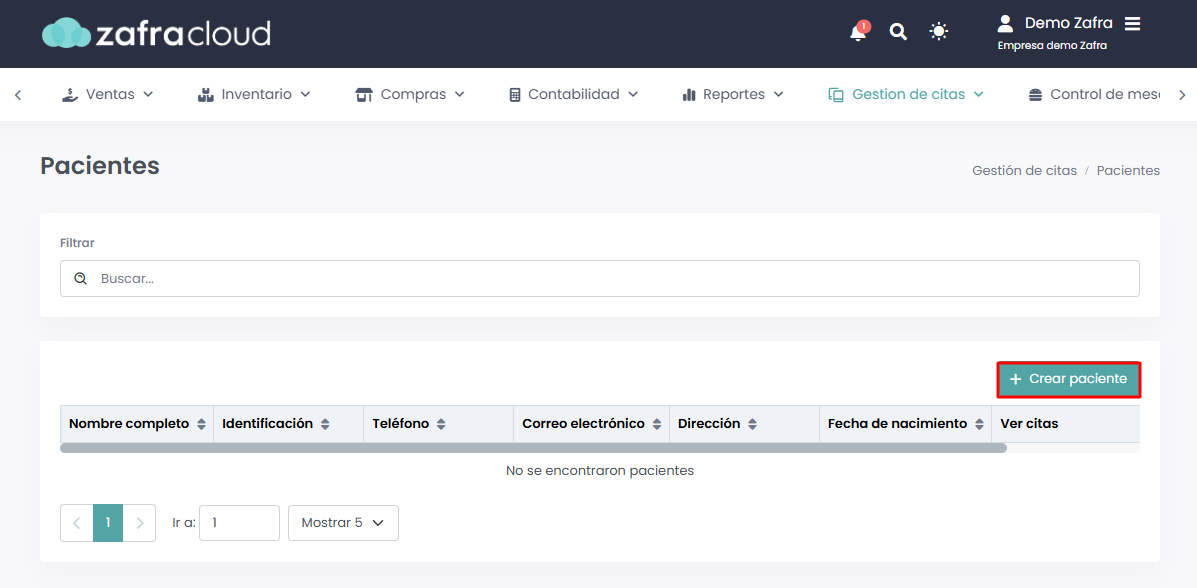The width and height of the screenshot is (1197, 588).
Task: Sort by Identificación column arrows
Action: pyautogui.click(x=325, y=424)
